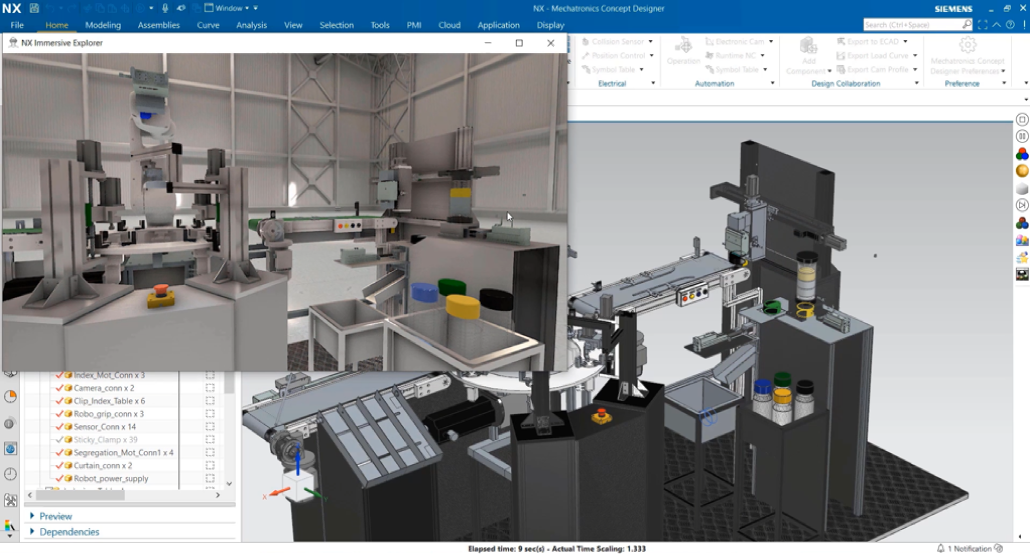Screen dimensions: 1030x554
Task: Toggle checkmark for Index_Mot_Conn x 3
Action: pyautogui.click(x=59, y=375)
